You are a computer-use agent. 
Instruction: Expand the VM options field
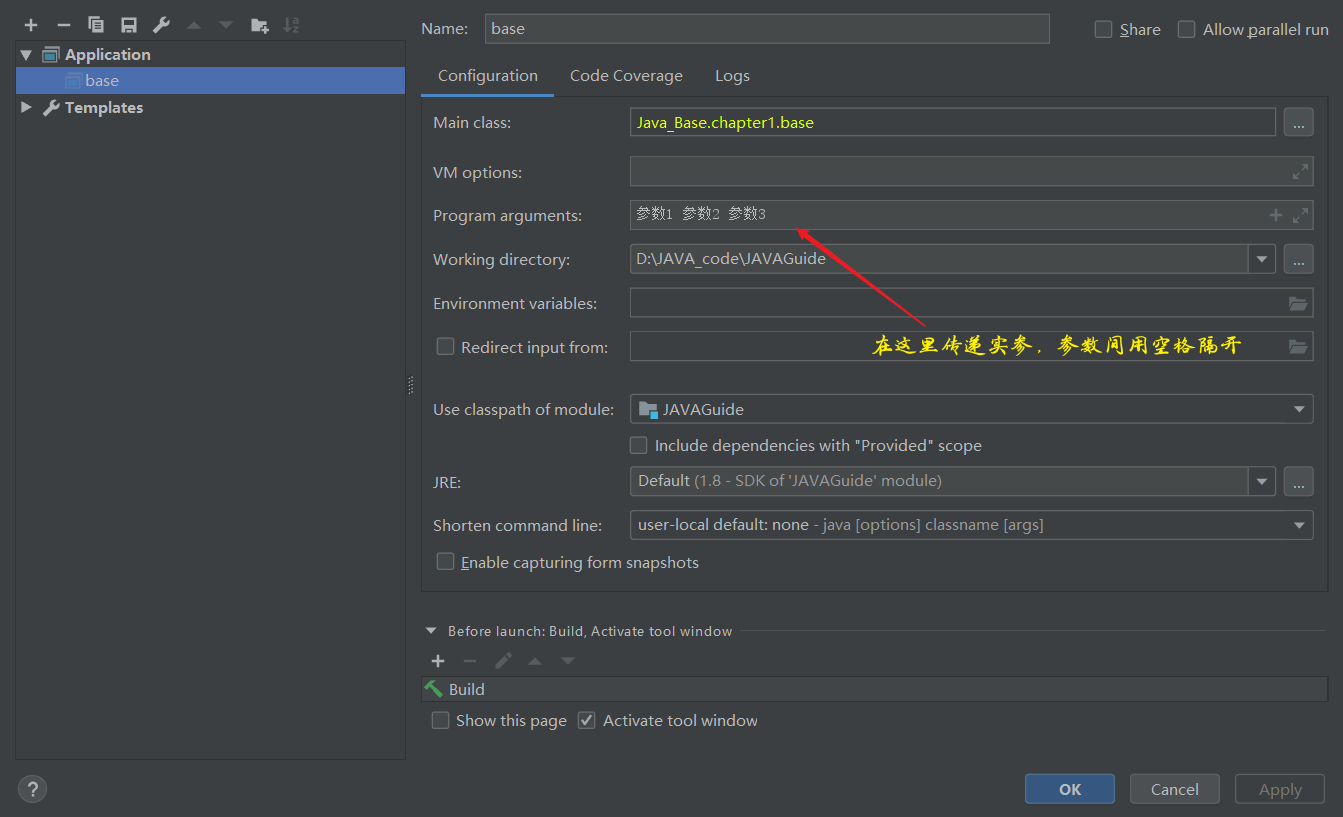(x=1300, y=172)
